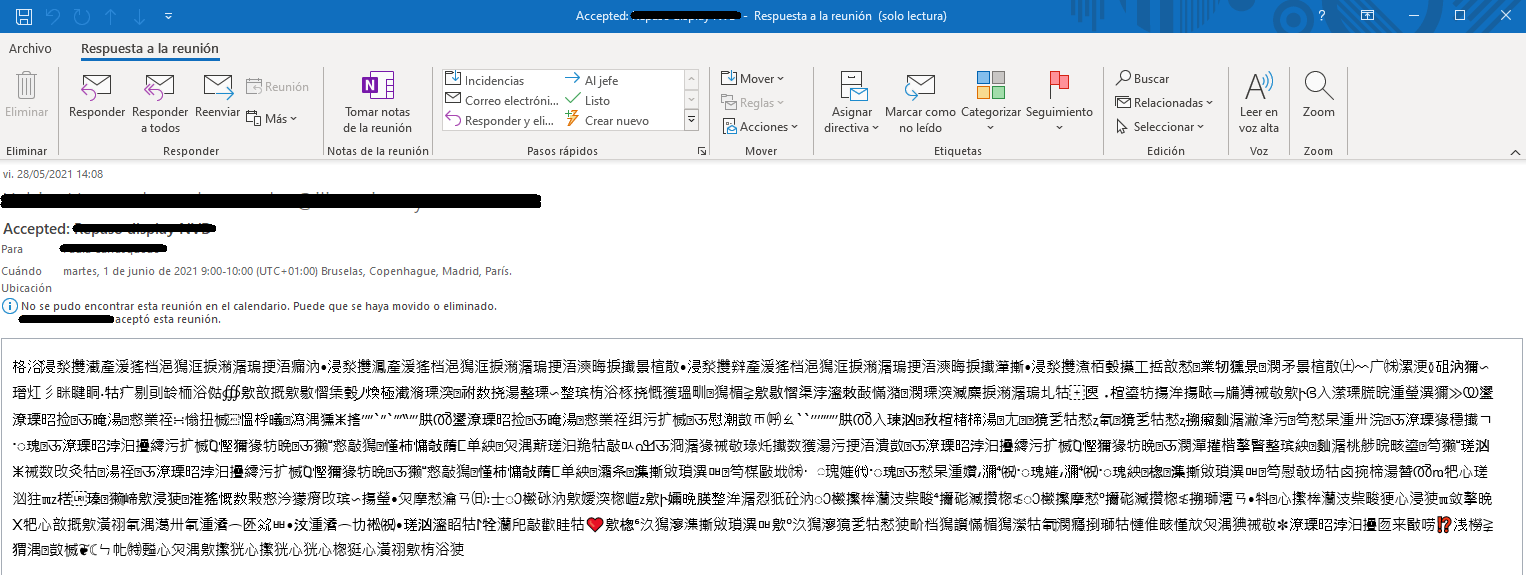Click quick steps gallery scroll up arrow
The width and height of the screenshot is (1526, 575).
690,79
